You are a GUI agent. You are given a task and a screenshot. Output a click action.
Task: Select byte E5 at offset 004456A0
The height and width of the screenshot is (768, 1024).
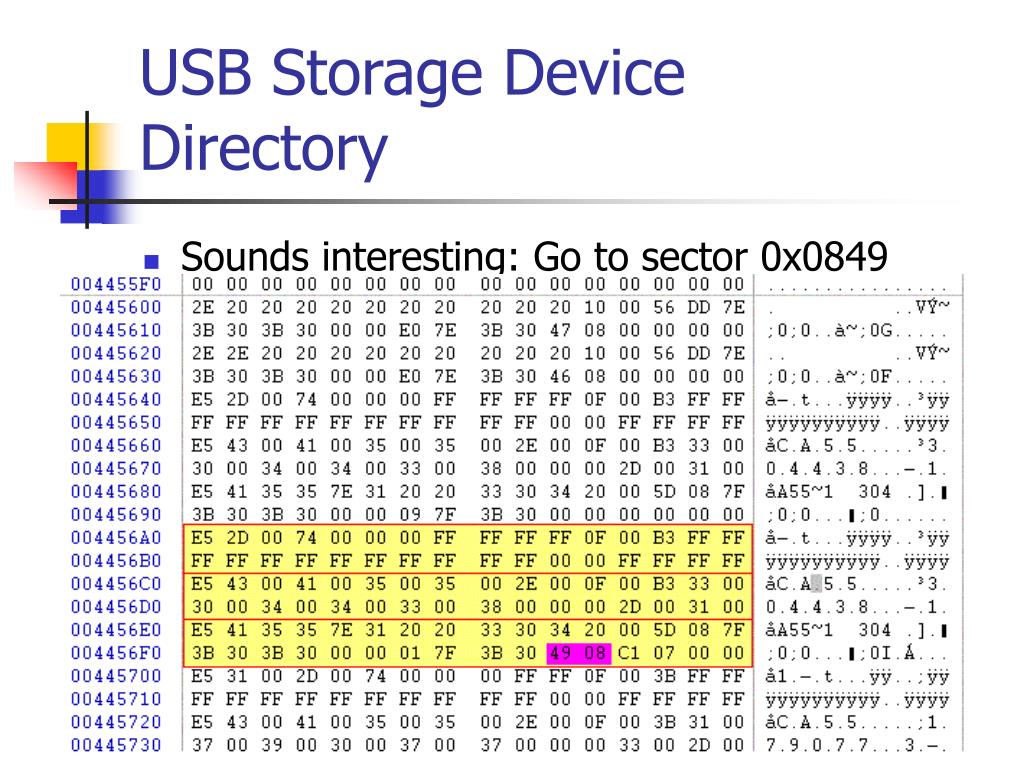coord(202,538)
